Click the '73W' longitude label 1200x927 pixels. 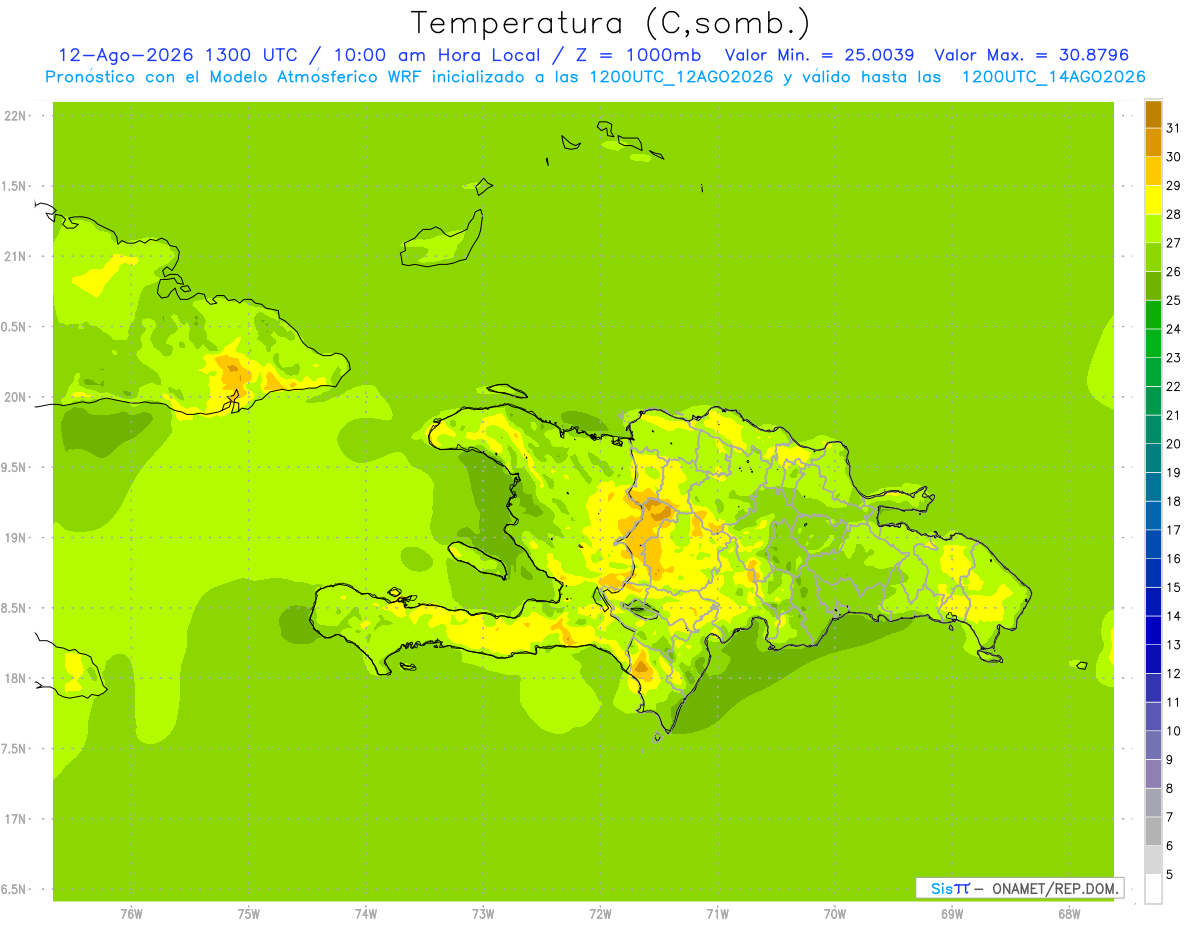coord(483,914)
